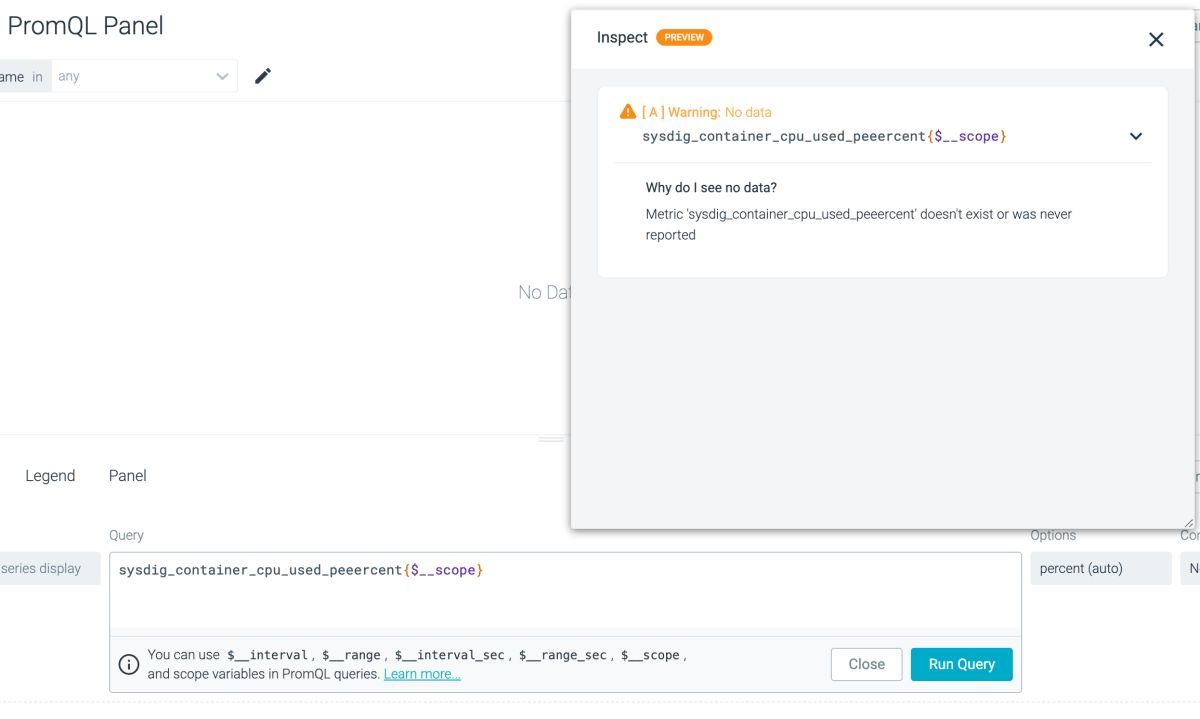The width and height of the screenshot is (1200, 719).
Task: Open the 'any' scope dropdown
Action: point(144,76)
